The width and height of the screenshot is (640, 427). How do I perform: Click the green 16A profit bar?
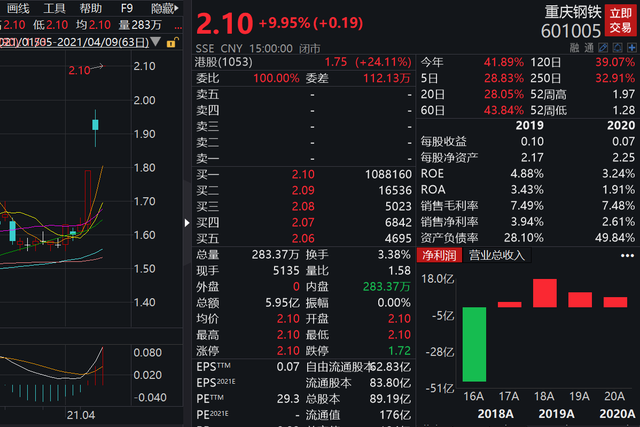coord(474,344)
